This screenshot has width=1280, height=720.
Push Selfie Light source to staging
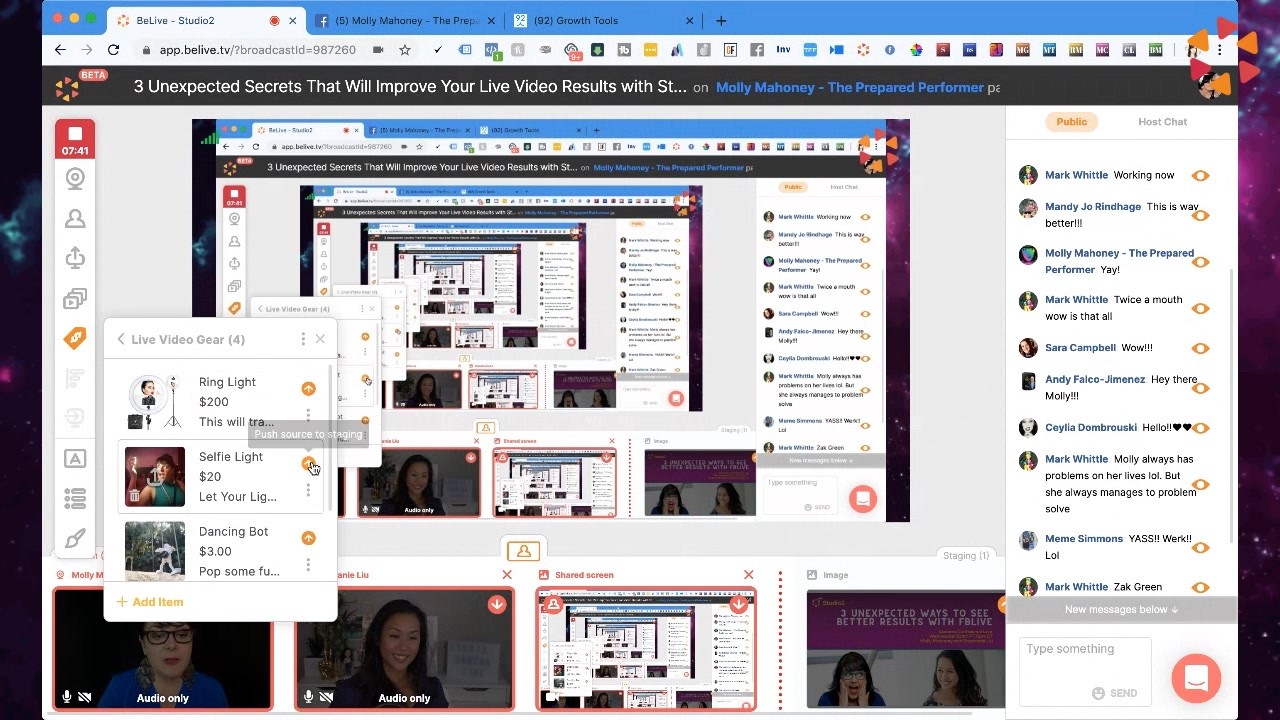click(x=308, y=463)
